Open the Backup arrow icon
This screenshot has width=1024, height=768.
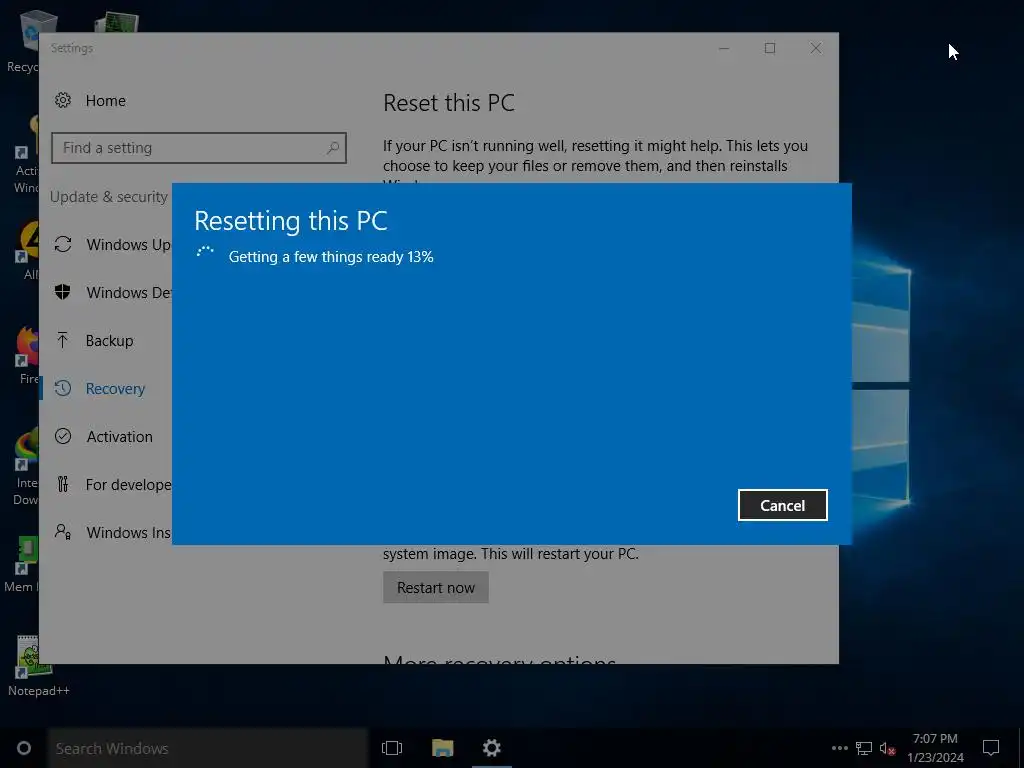(63, 340)
